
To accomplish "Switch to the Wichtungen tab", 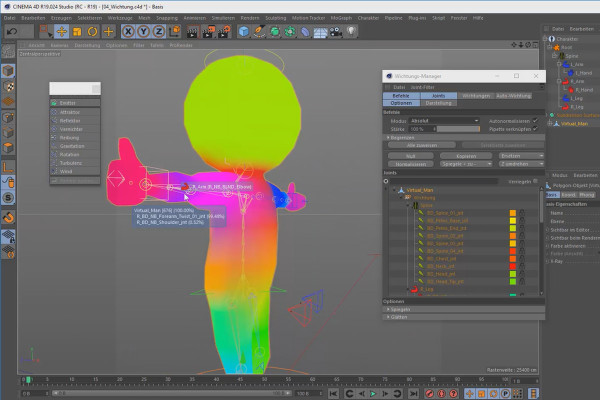I will (476, 96).
